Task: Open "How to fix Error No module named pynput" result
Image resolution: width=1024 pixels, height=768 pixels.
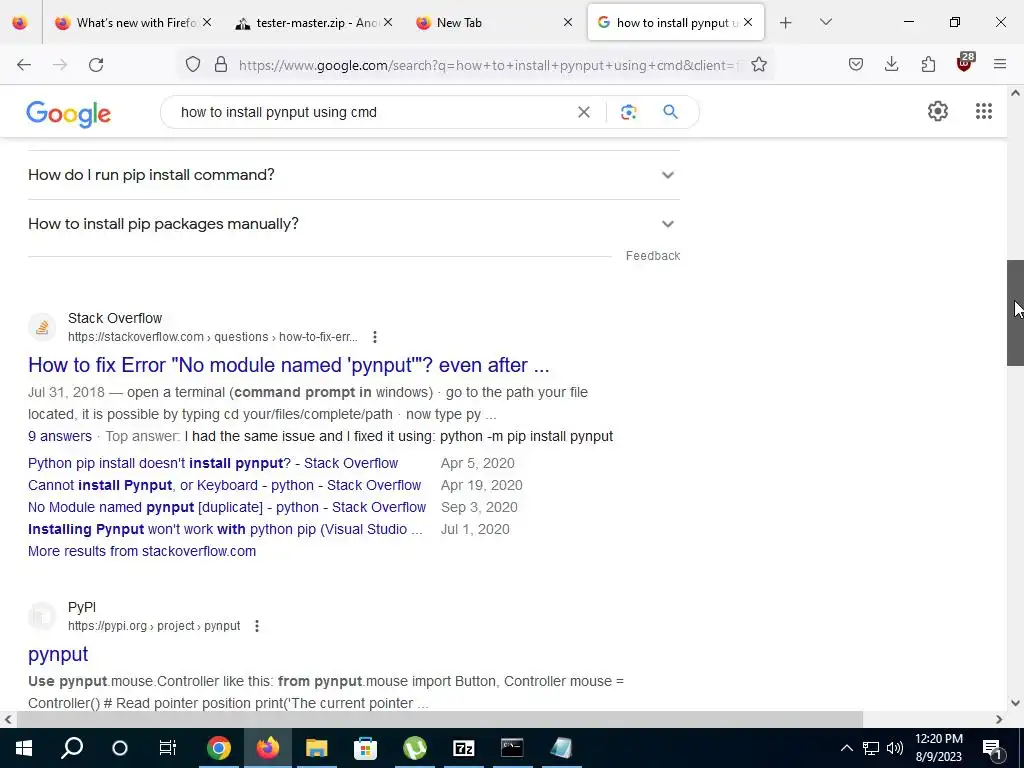Action: 289,365
